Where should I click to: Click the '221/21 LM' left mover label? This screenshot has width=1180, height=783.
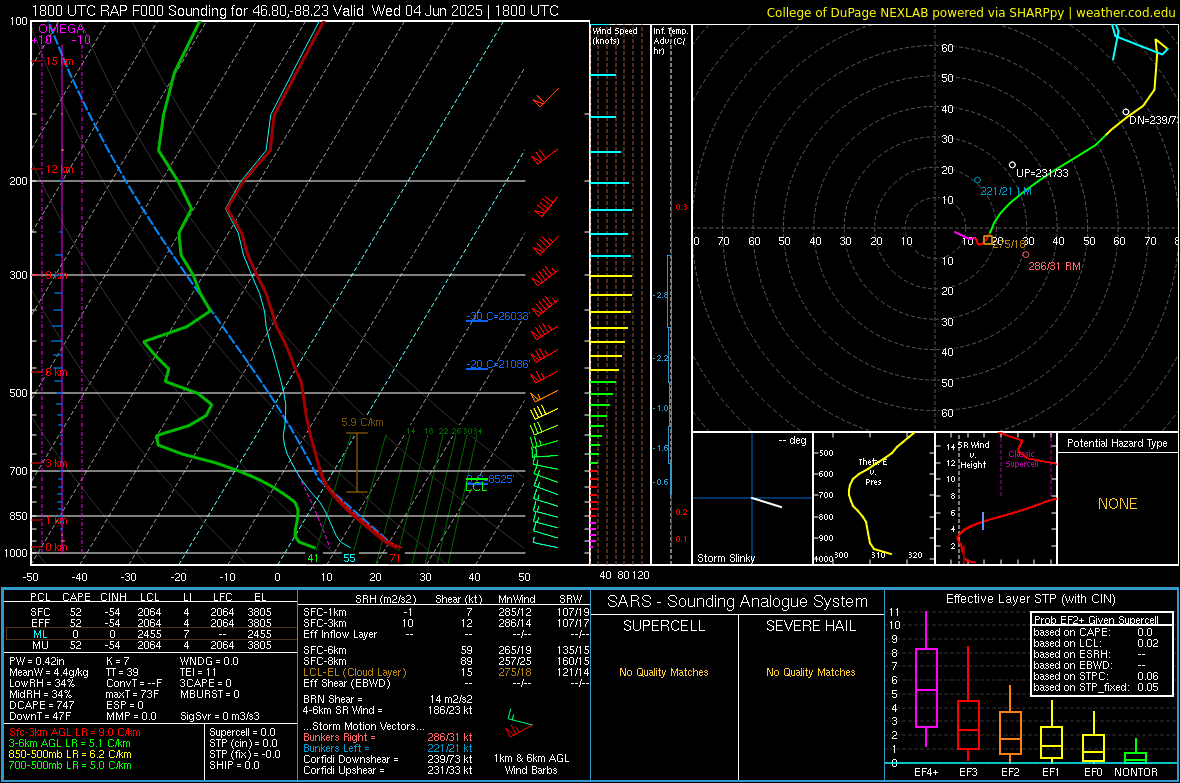pos(1005,191)
